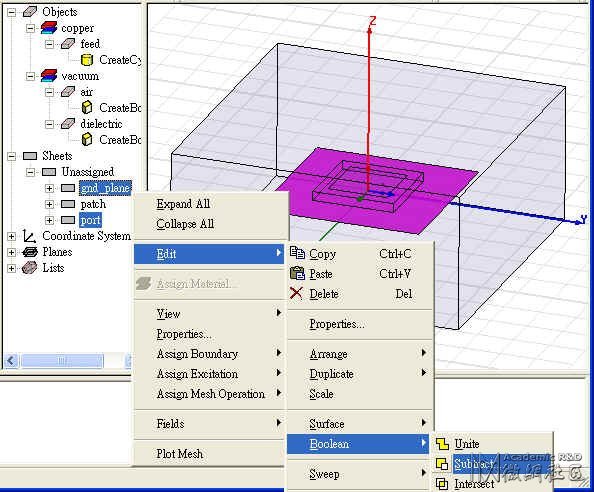Click the red Delete X icon

point(296,293)
